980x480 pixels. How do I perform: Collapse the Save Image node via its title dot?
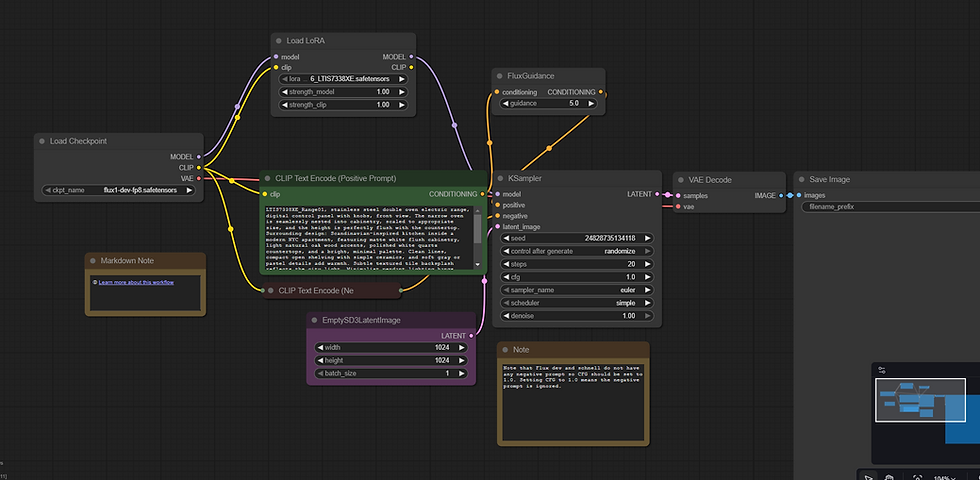point(801,179)
